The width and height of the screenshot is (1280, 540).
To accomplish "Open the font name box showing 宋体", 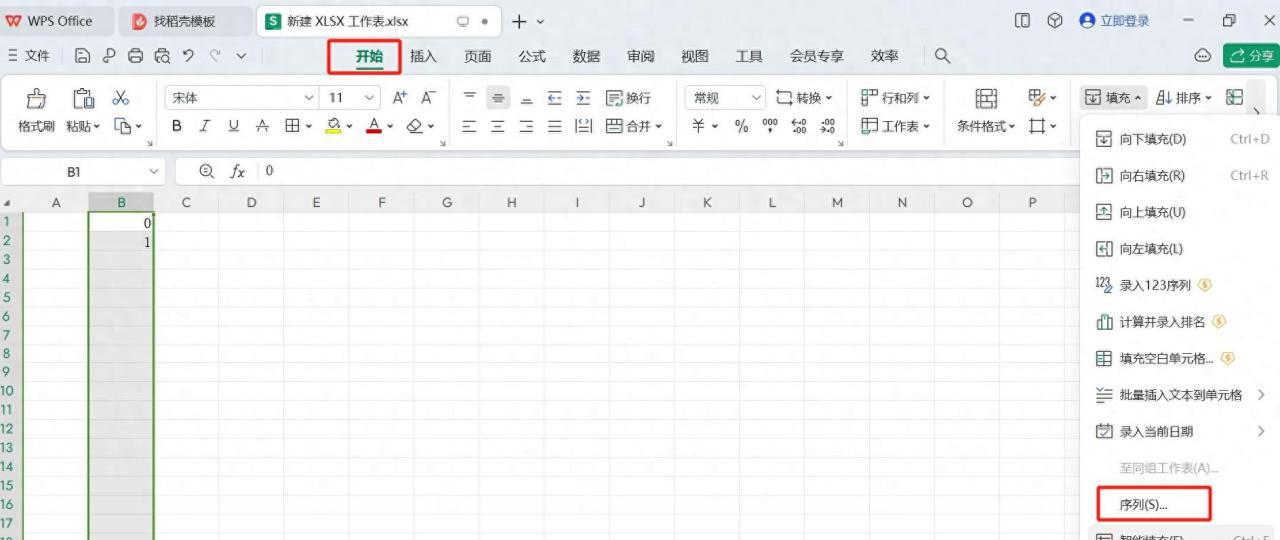I will point(241,98).
